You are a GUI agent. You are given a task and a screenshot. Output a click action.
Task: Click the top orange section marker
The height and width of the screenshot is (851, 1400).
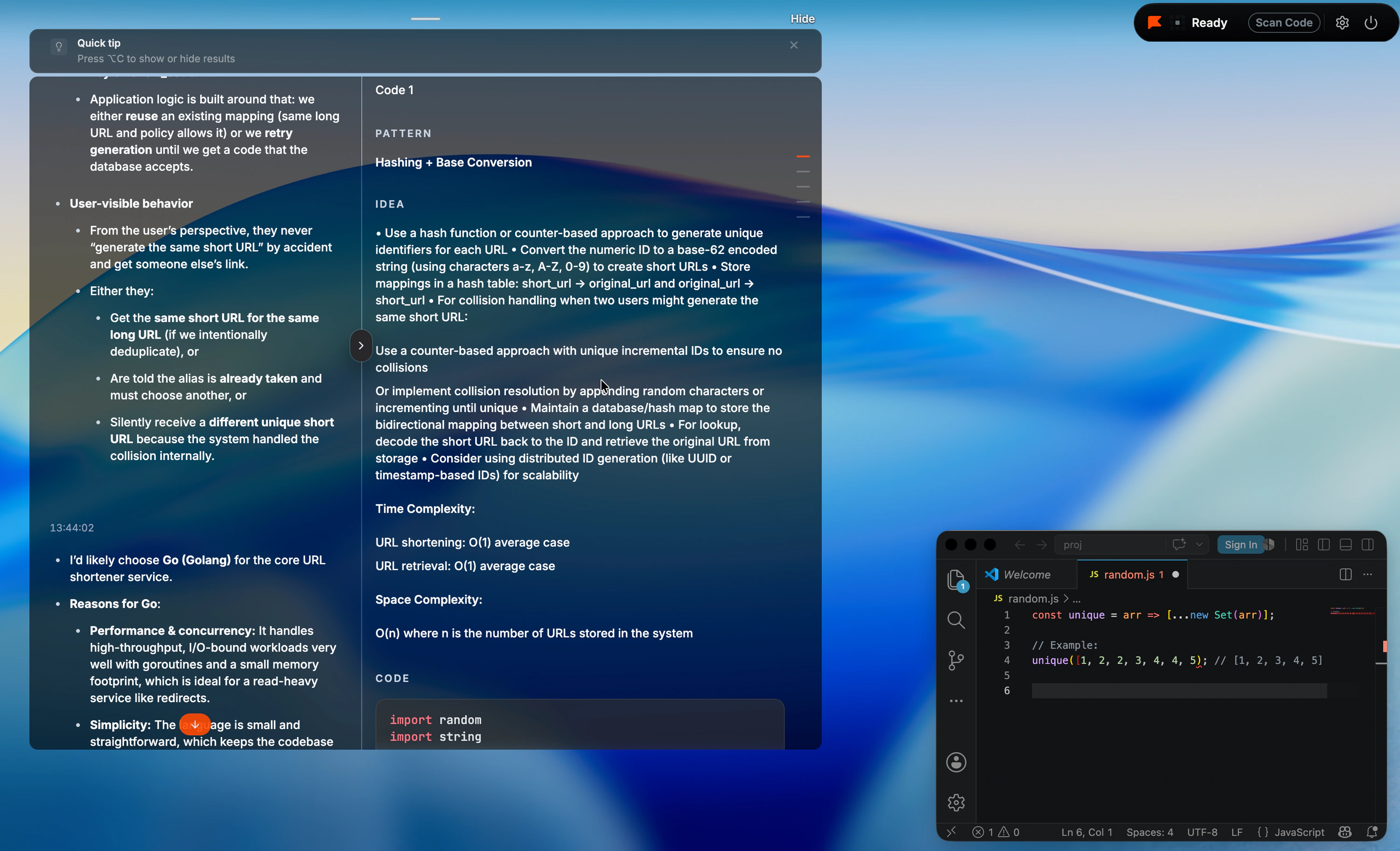pos(803,156)
